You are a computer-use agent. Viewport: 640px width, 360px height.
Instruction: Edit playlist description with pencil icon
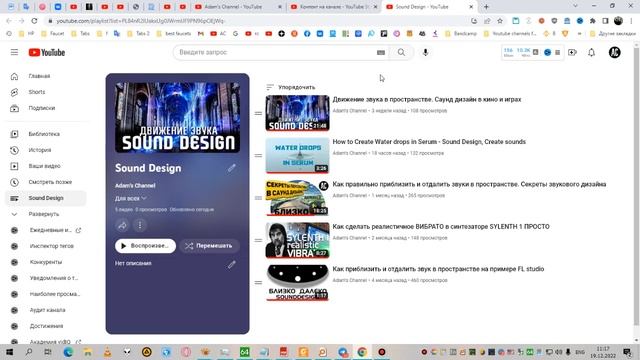[231, 264]
